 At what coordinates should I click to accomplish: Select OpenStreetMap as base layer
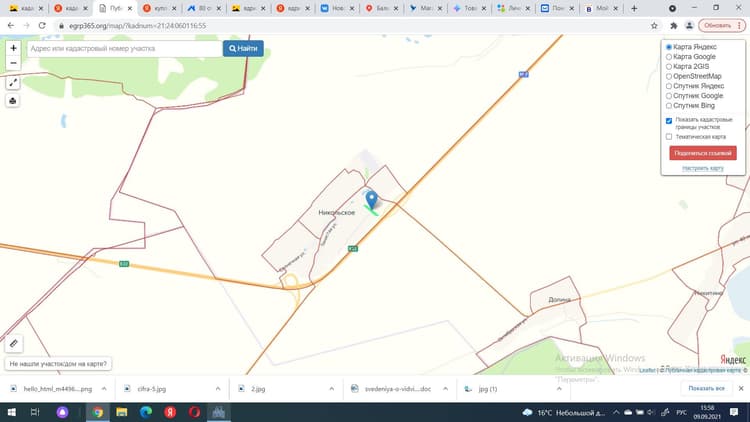pos(669,77)
